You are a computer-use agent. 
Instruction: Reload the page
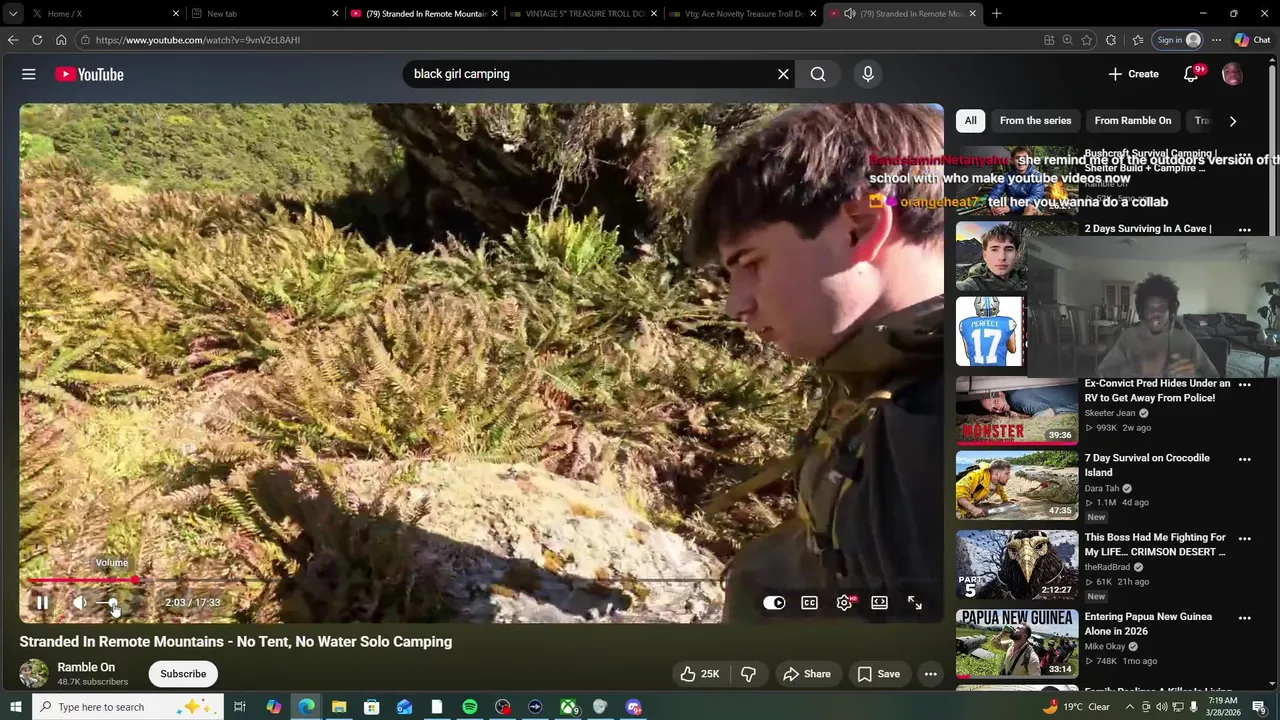click(37, 40)
